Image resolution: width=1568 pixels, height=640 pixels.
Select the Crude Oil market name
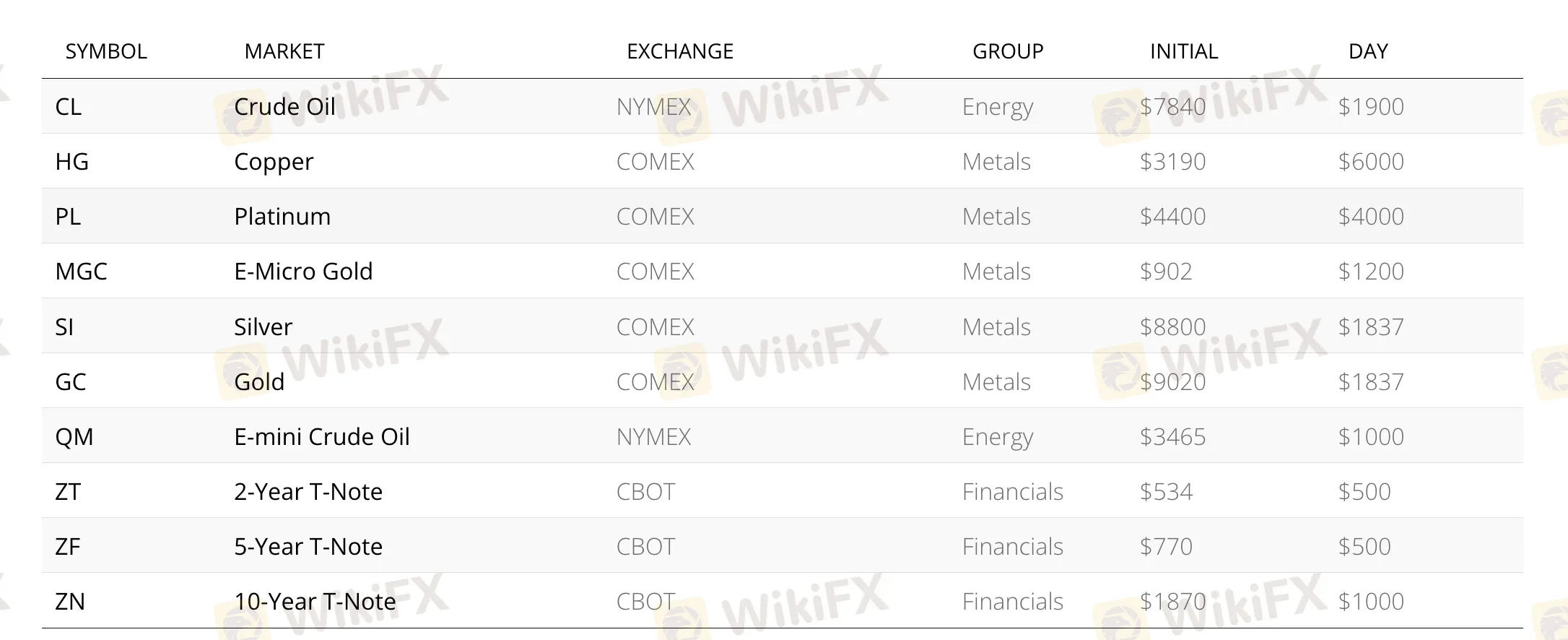(x=284, y=107)
